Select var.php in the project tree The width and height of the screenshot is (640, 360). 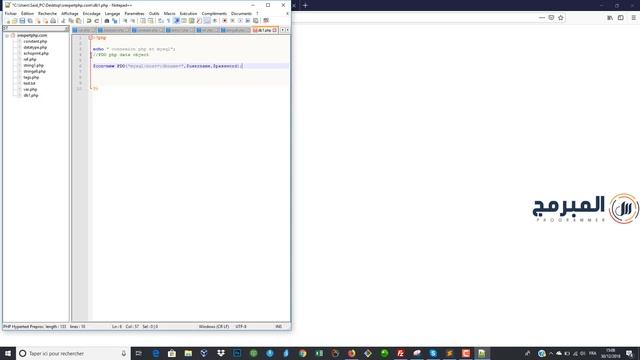pos(30,89)
